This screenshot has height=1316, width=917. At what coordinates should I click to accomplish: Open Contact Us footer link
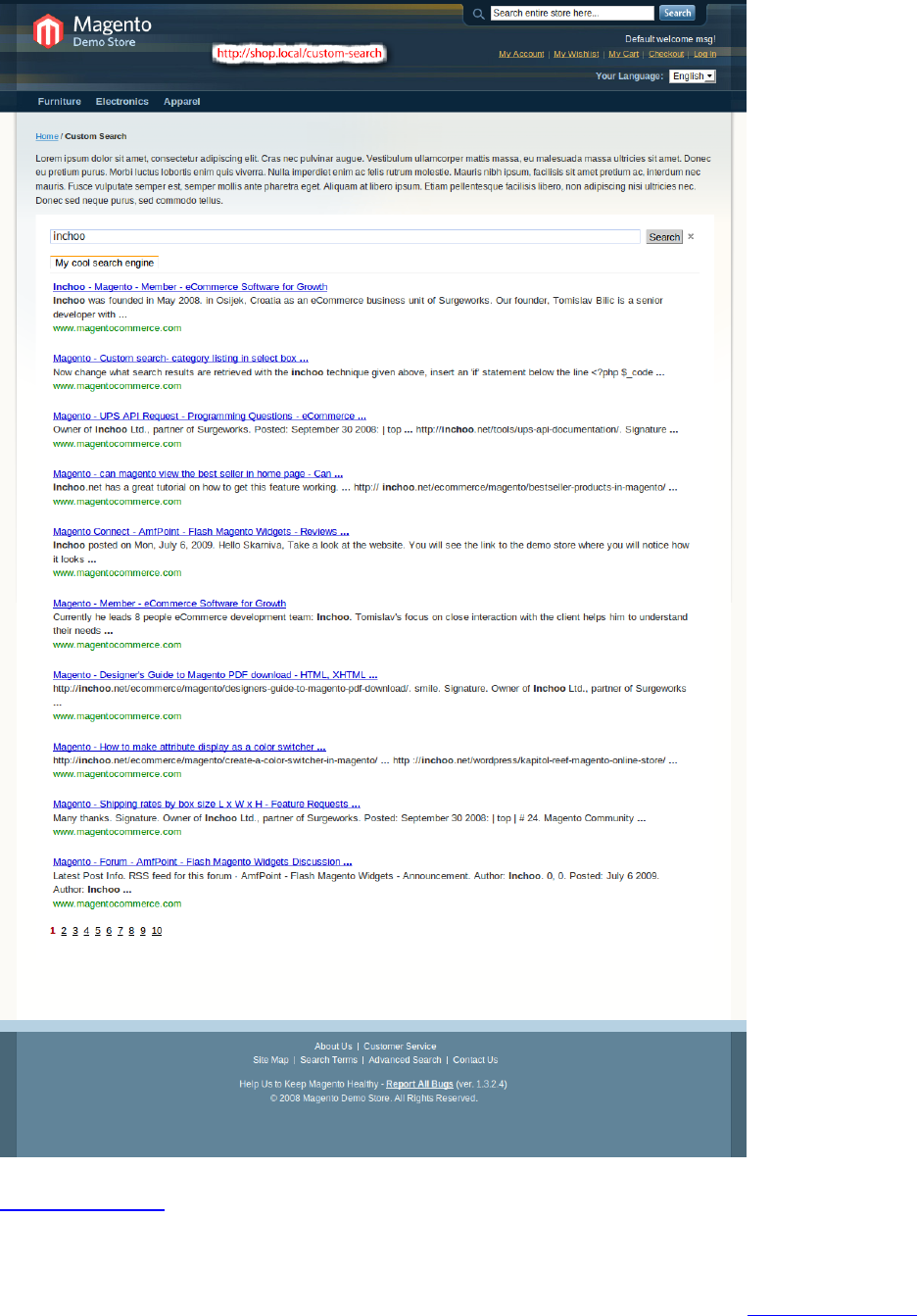(x=475, y=1060)
